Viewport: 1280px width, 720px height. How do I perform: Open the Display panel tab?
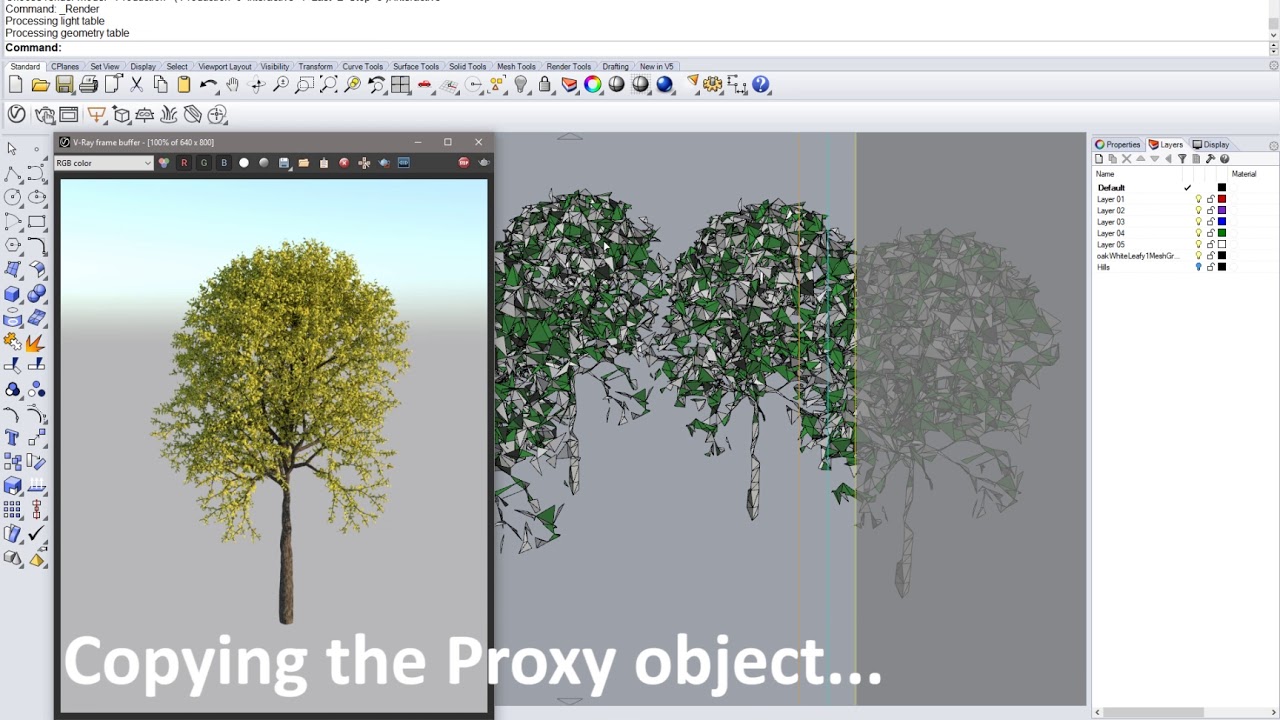(1211, 145)
